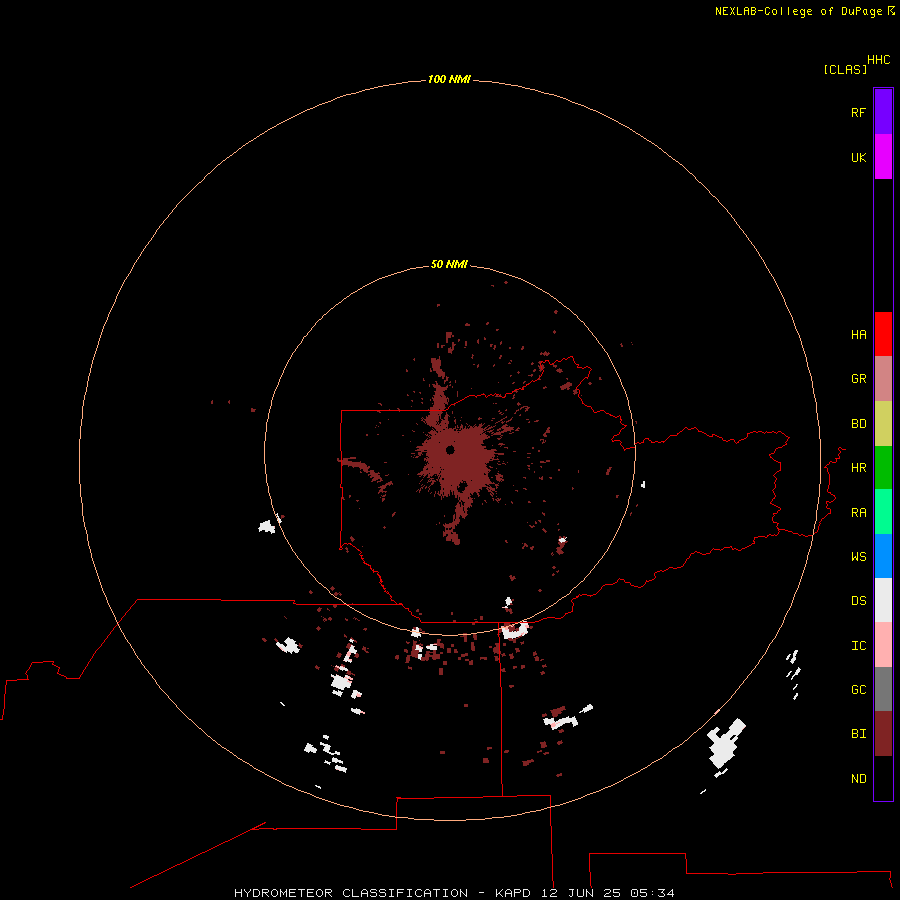This screenshot has width=900, height=900.
Task: Click the WS blue legend swatch
Action: 883,556
